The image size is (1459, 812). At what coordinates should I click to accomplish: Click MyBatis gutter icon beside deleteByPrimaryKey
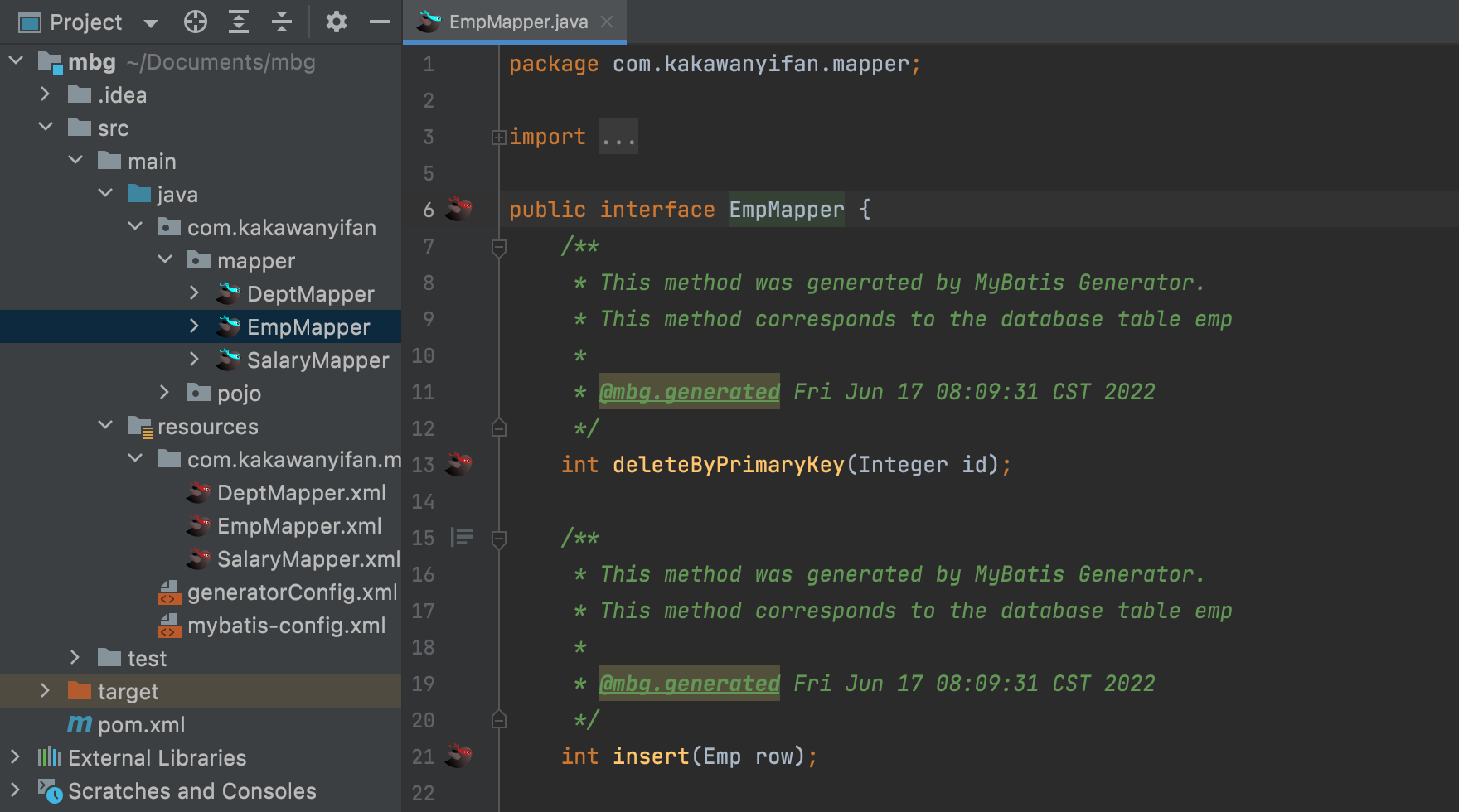click(x=458, y=464)
